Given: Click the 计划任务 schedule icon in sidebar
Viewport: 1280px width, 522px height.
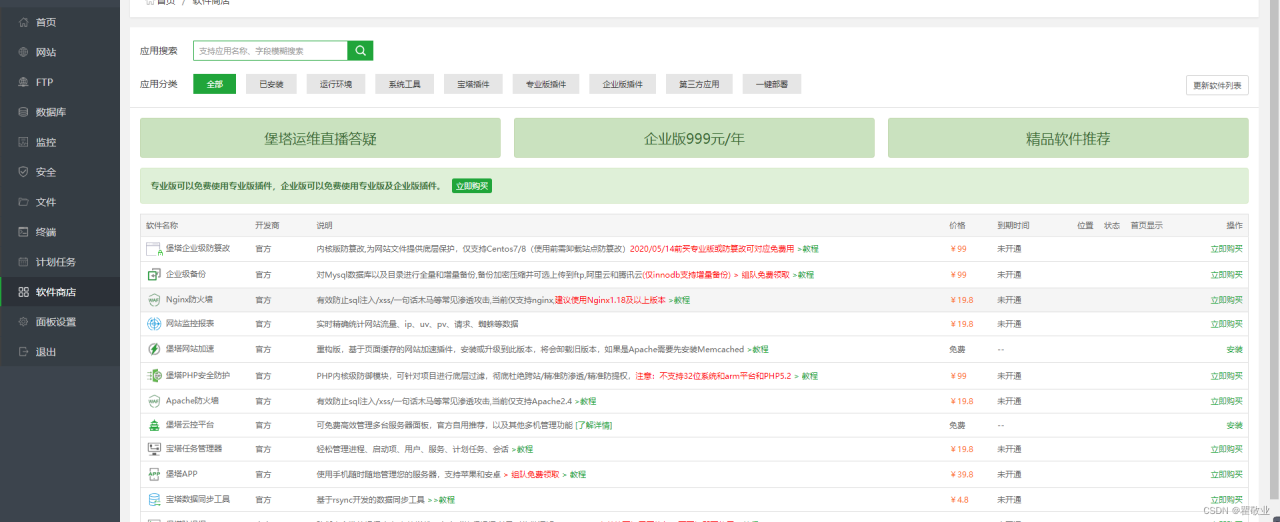Looking at the screenshot, I should tap(24, 262).
